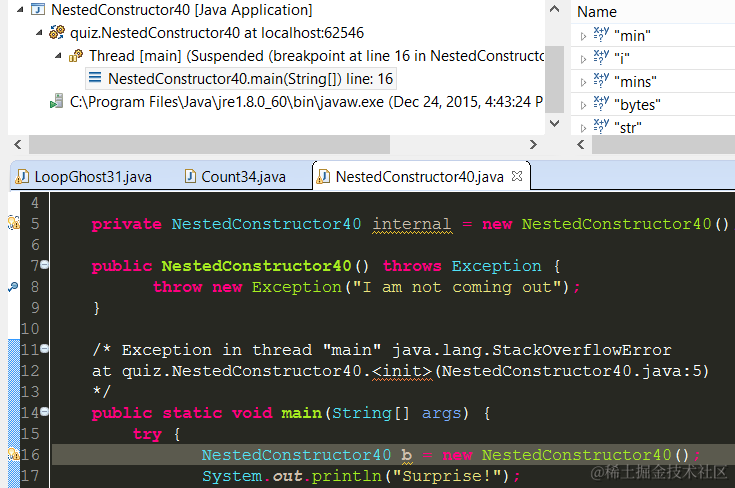Collapse the Thread [main] node
This screenshot has height=488, width=735.
(x=58, y=56)
